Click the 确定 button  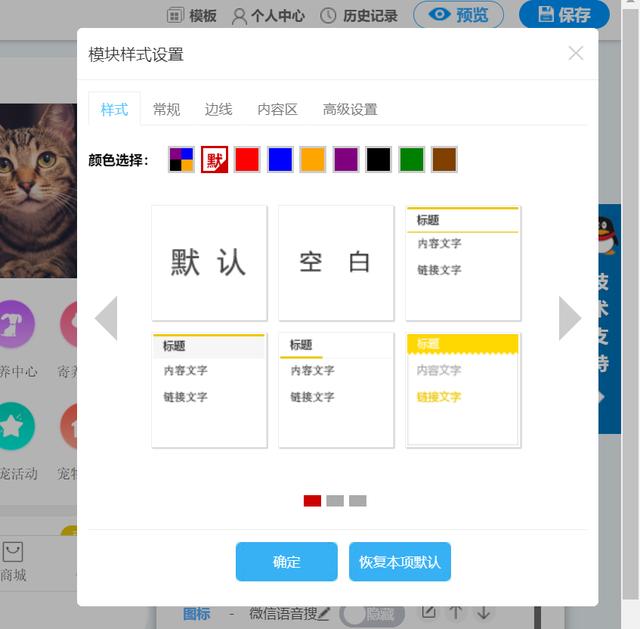coord(287,562)
